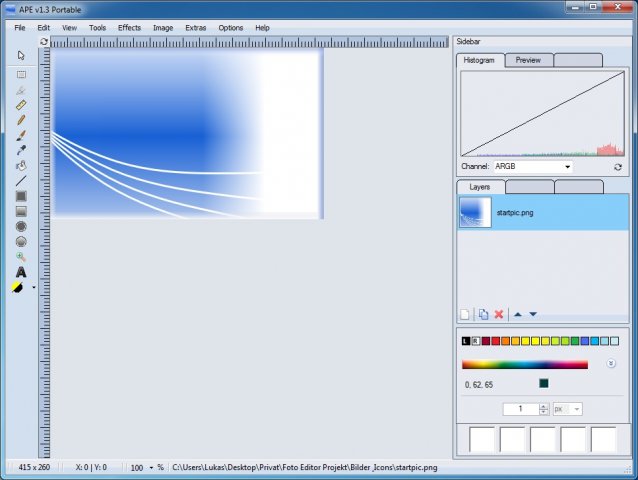Duplicate the selected layer

(x=483, y=314)
